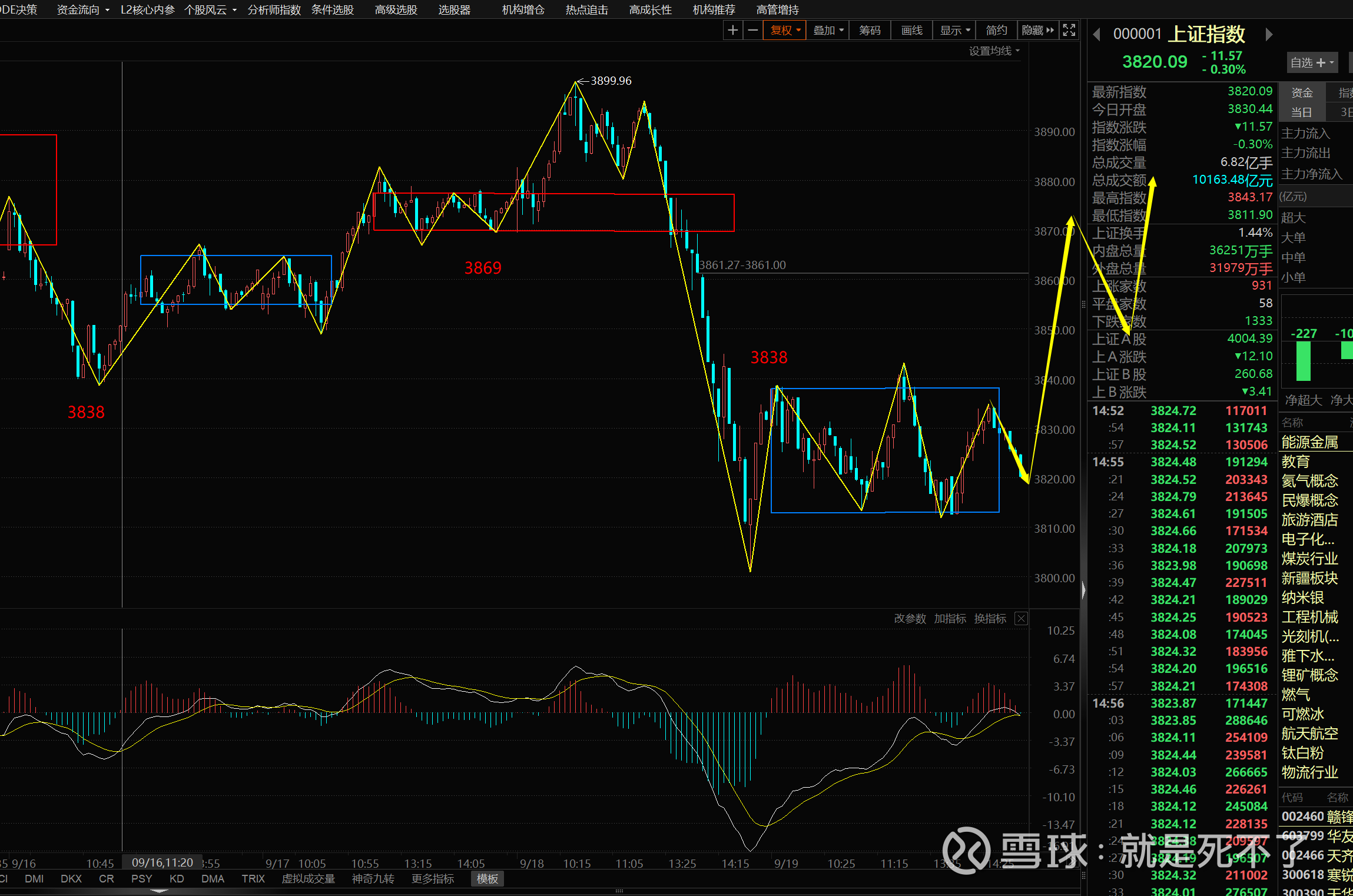Click the plus zoom-in chart icon
Screen dimensions: 1353x896
tap(732, 30)
